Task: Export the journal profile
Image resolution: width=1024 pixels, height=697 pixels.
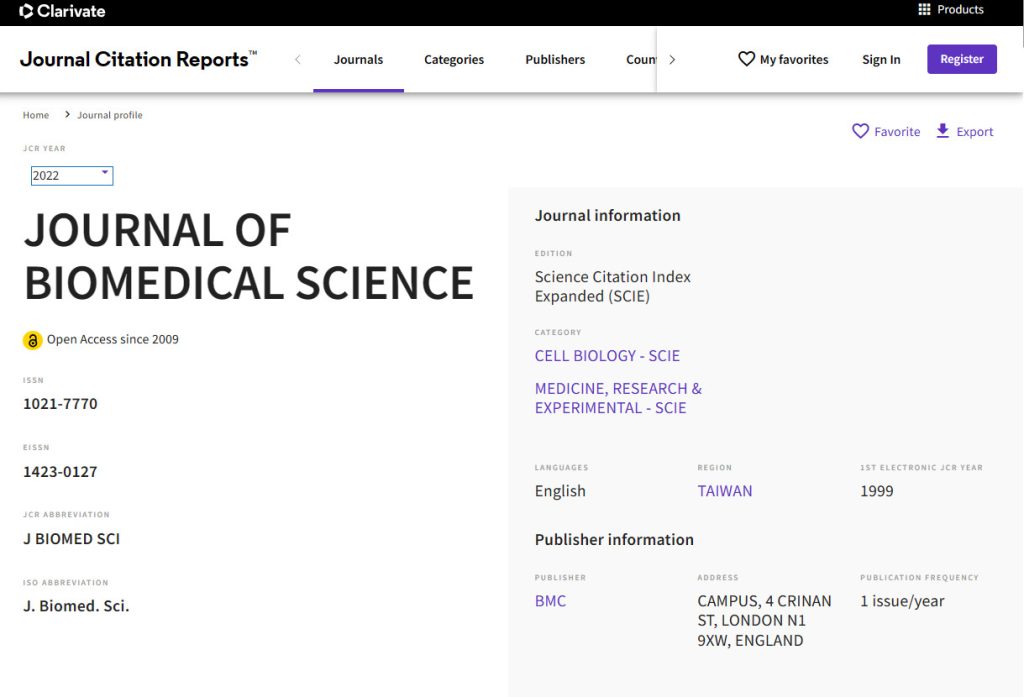Action: 965,131
